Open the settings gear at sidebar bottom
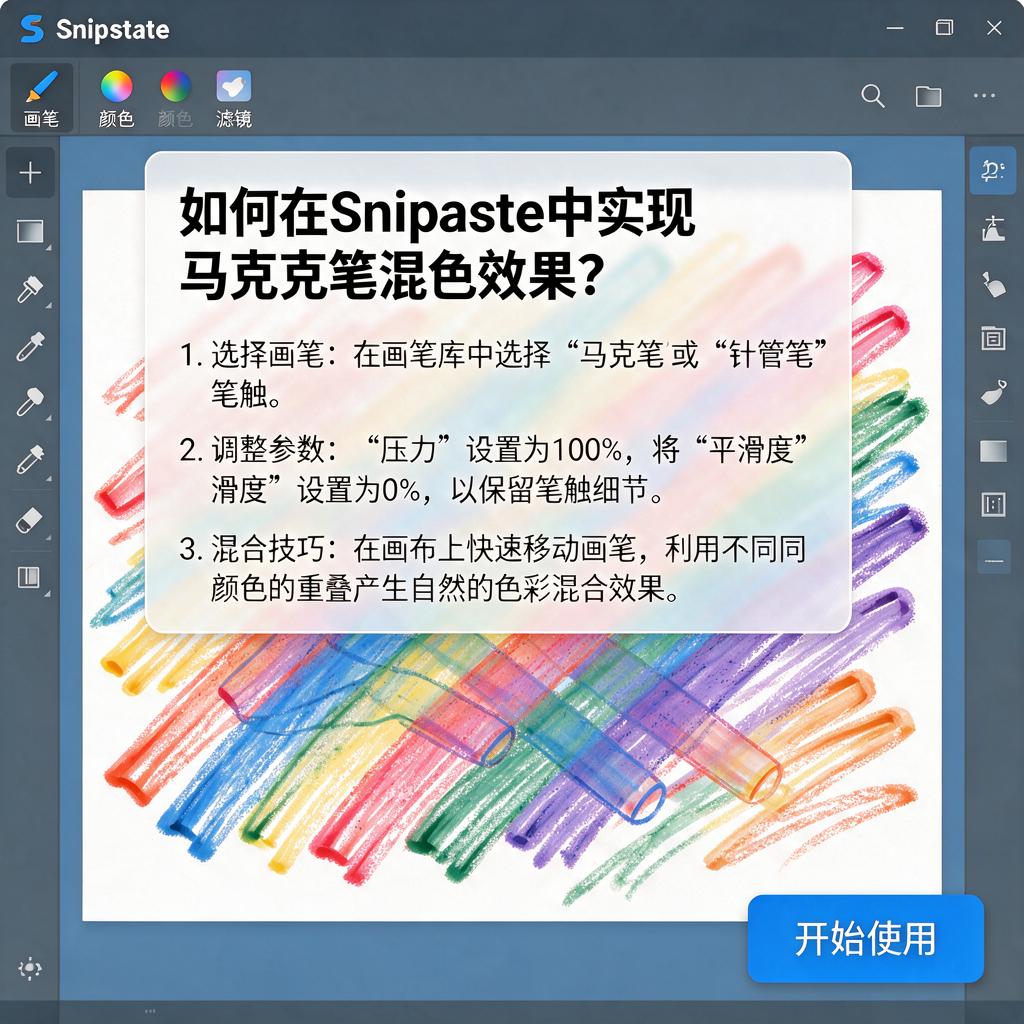 tap(30, 968)
